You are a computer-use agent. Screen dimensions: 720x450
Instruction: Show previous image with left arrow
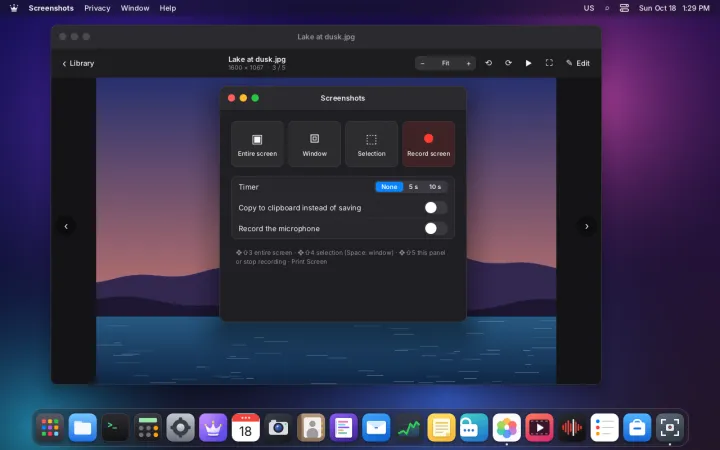[66, 226]
